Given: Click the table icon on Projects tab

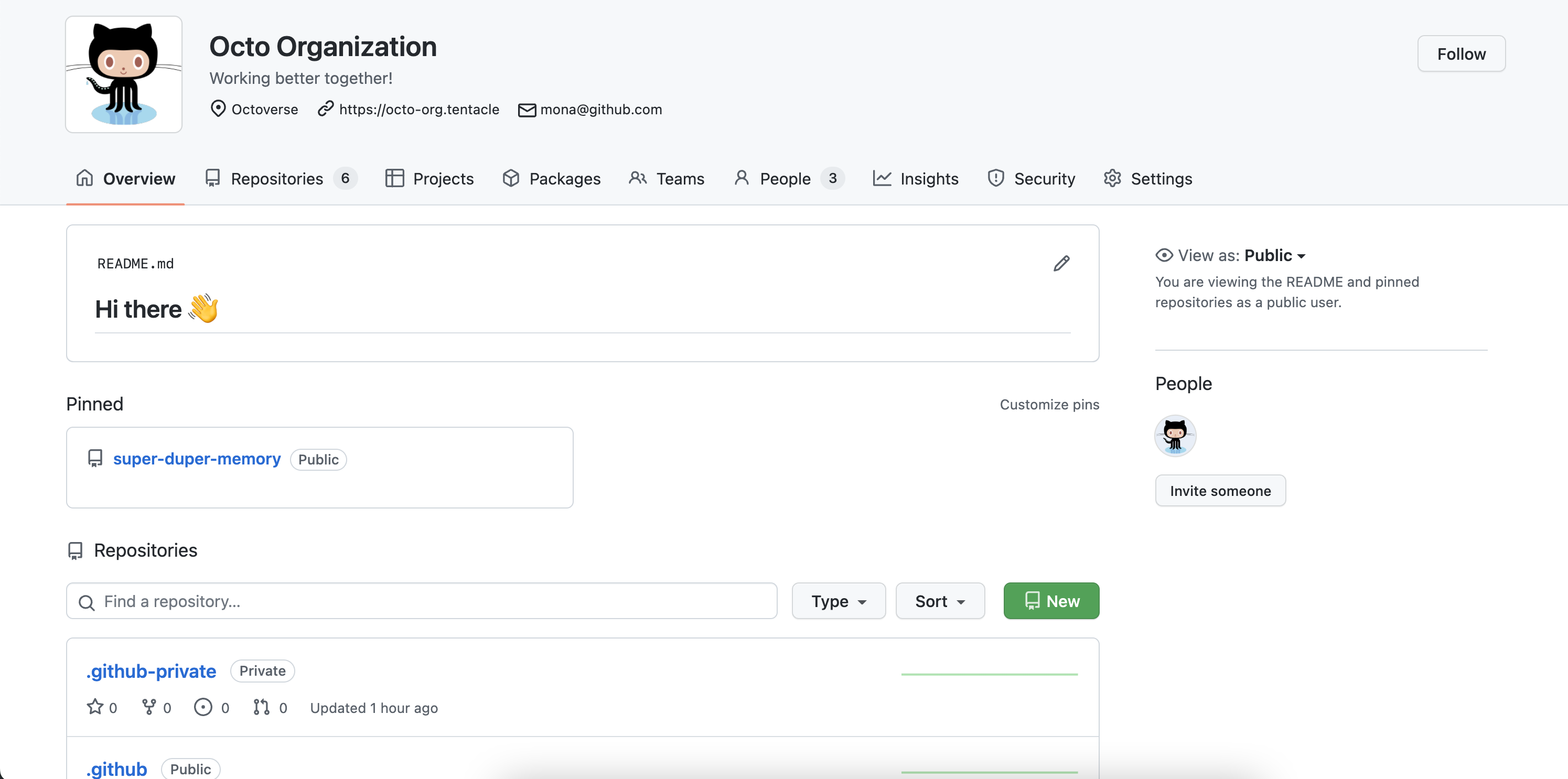Looking at the screenshot, I should 394,178.
